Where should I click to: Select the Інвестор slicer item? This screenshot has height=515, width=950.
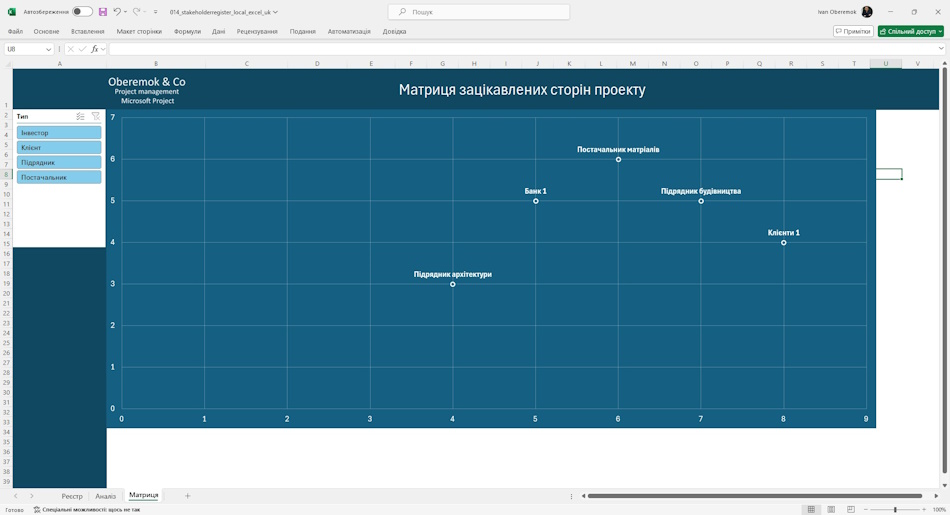coord(59,133)
